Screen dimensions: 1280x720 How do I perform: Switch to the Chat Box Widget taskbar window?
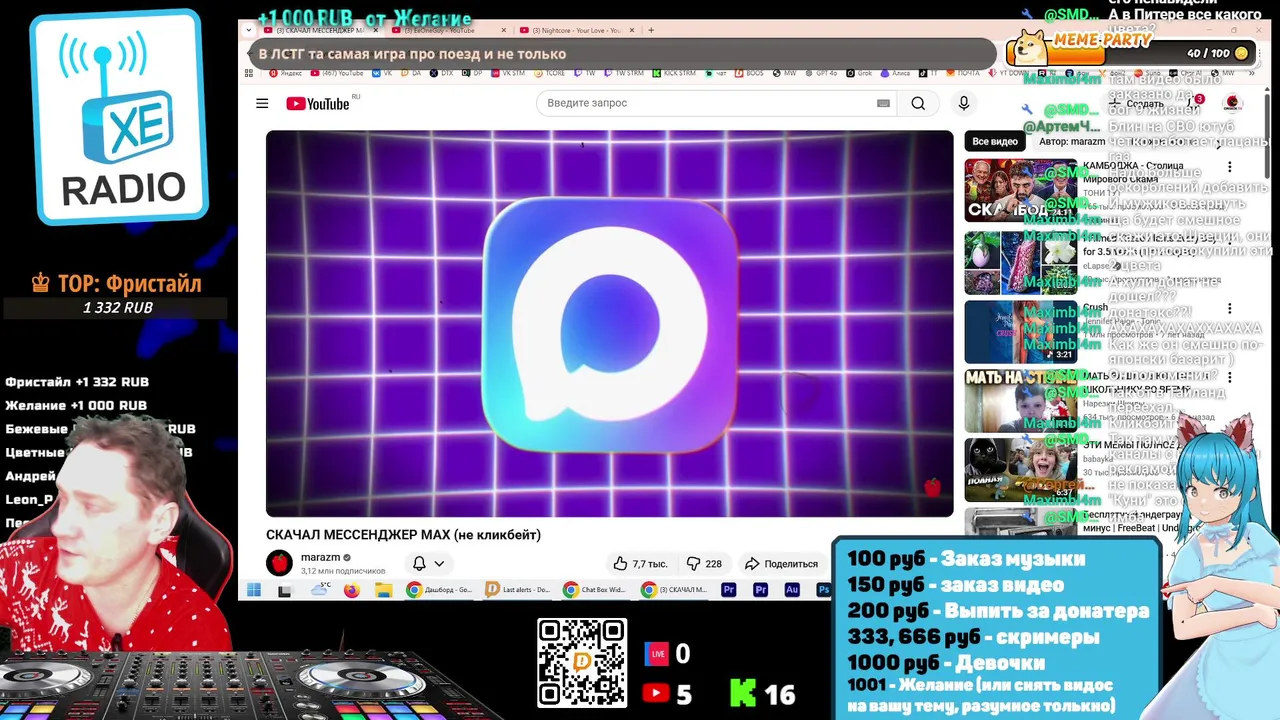coord(596,590)
